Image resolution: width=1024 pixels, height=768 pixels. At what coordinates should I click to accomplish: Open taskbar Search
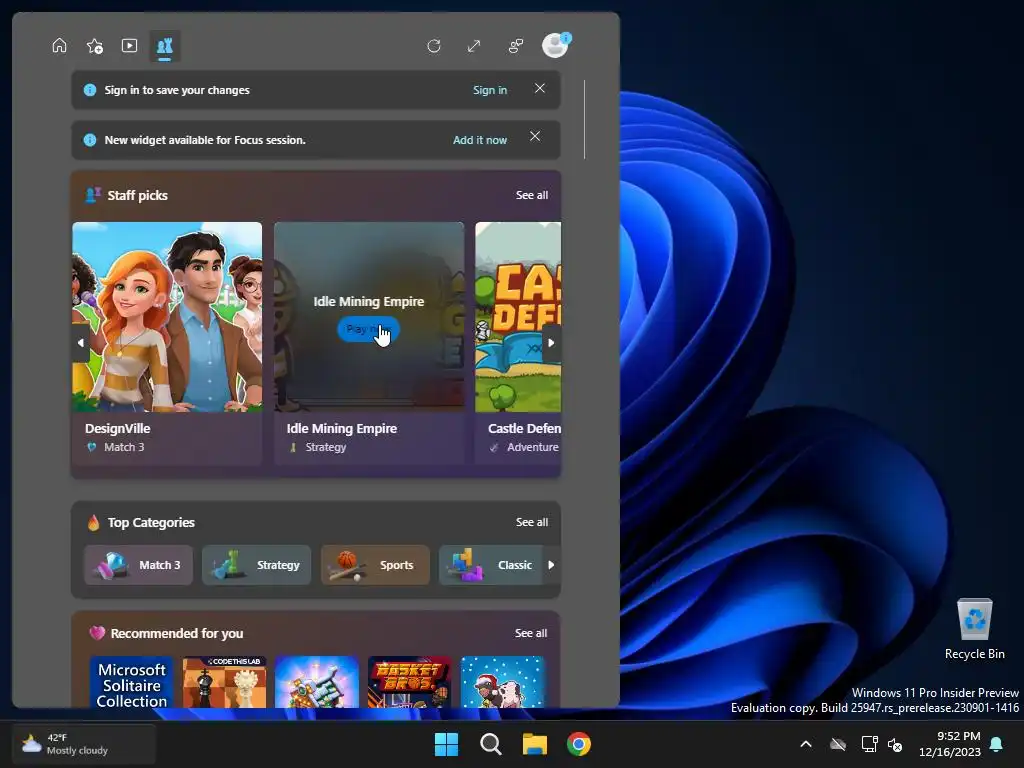pos(490,744)
